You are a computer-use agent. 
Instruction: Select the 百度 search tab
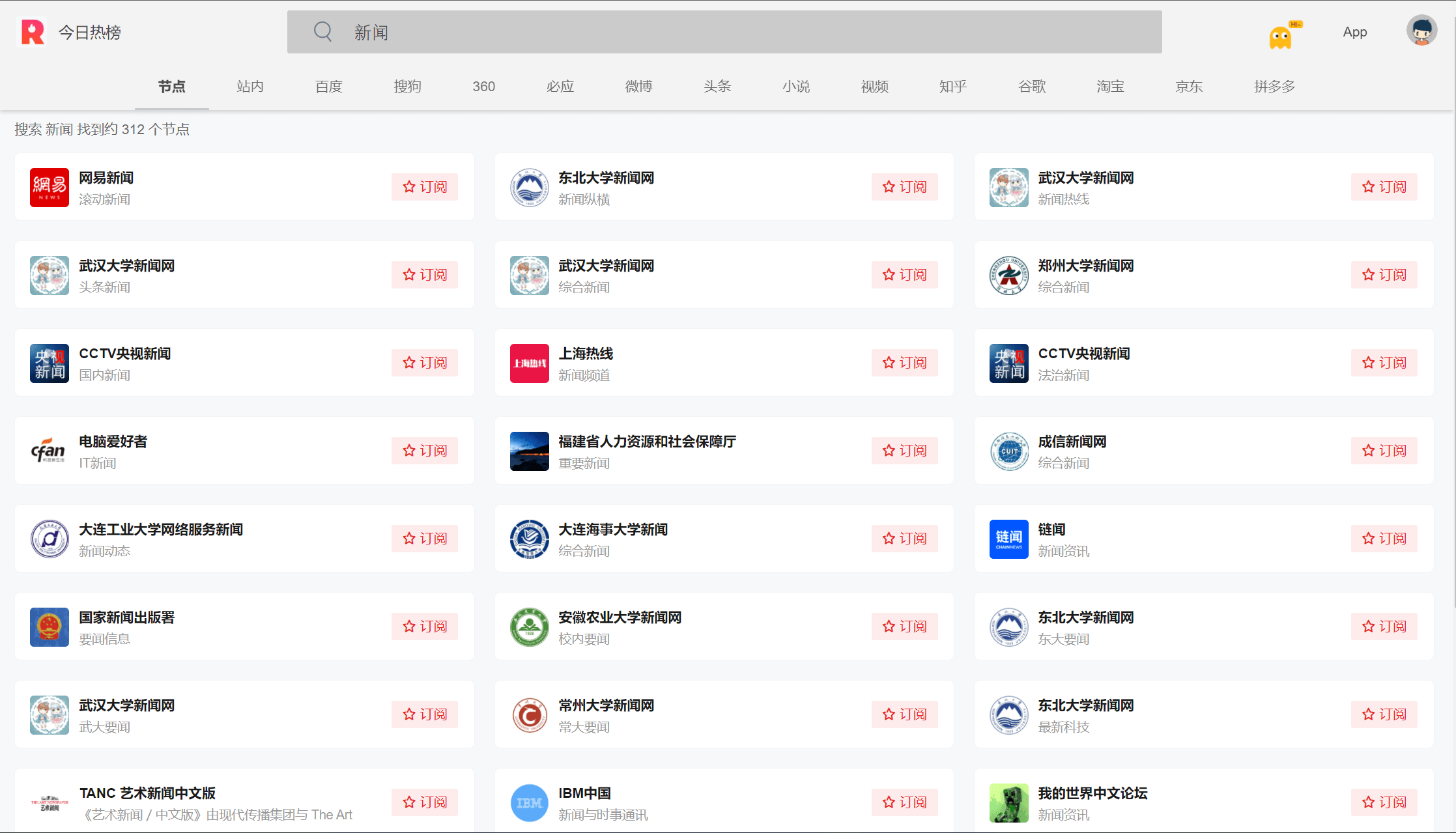329,87
